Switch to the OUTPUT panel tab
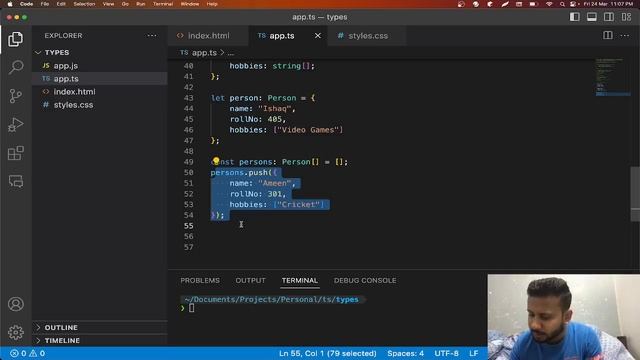The width and height of the screenshot is (640, 360). (x=250, y=280)
